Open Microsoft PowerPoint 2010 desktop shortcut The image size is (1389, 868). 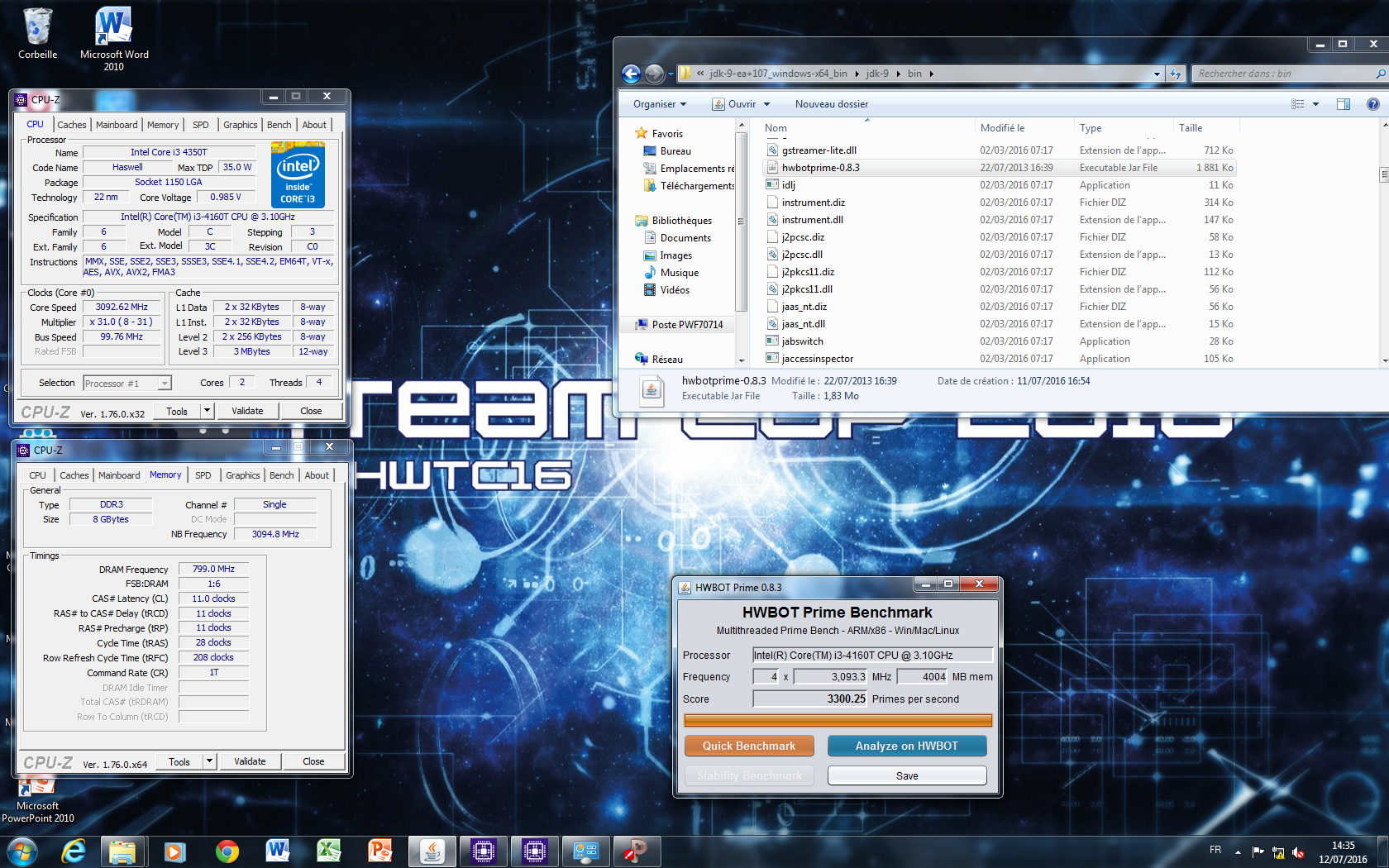37,800
